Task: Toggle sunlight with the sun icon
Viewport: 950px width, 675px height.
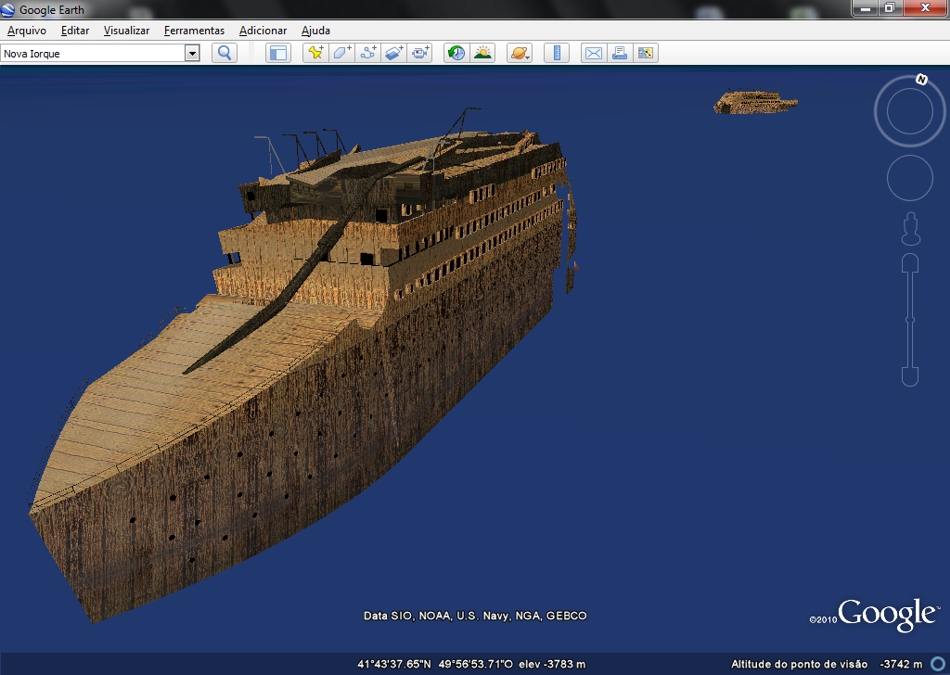Action: [x=481, y=52]
